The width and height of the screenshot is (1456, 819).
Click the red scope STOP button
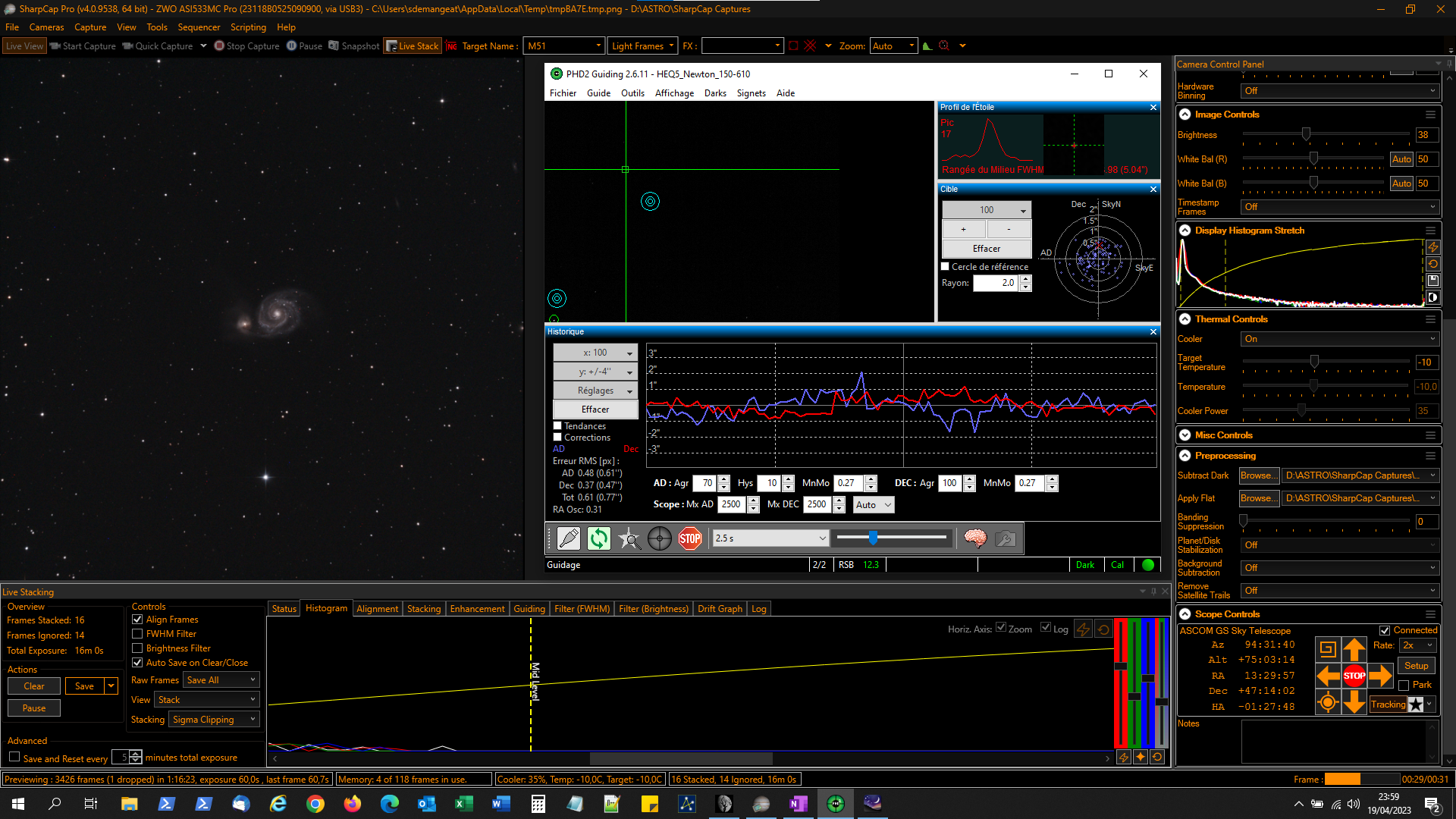1354,676
